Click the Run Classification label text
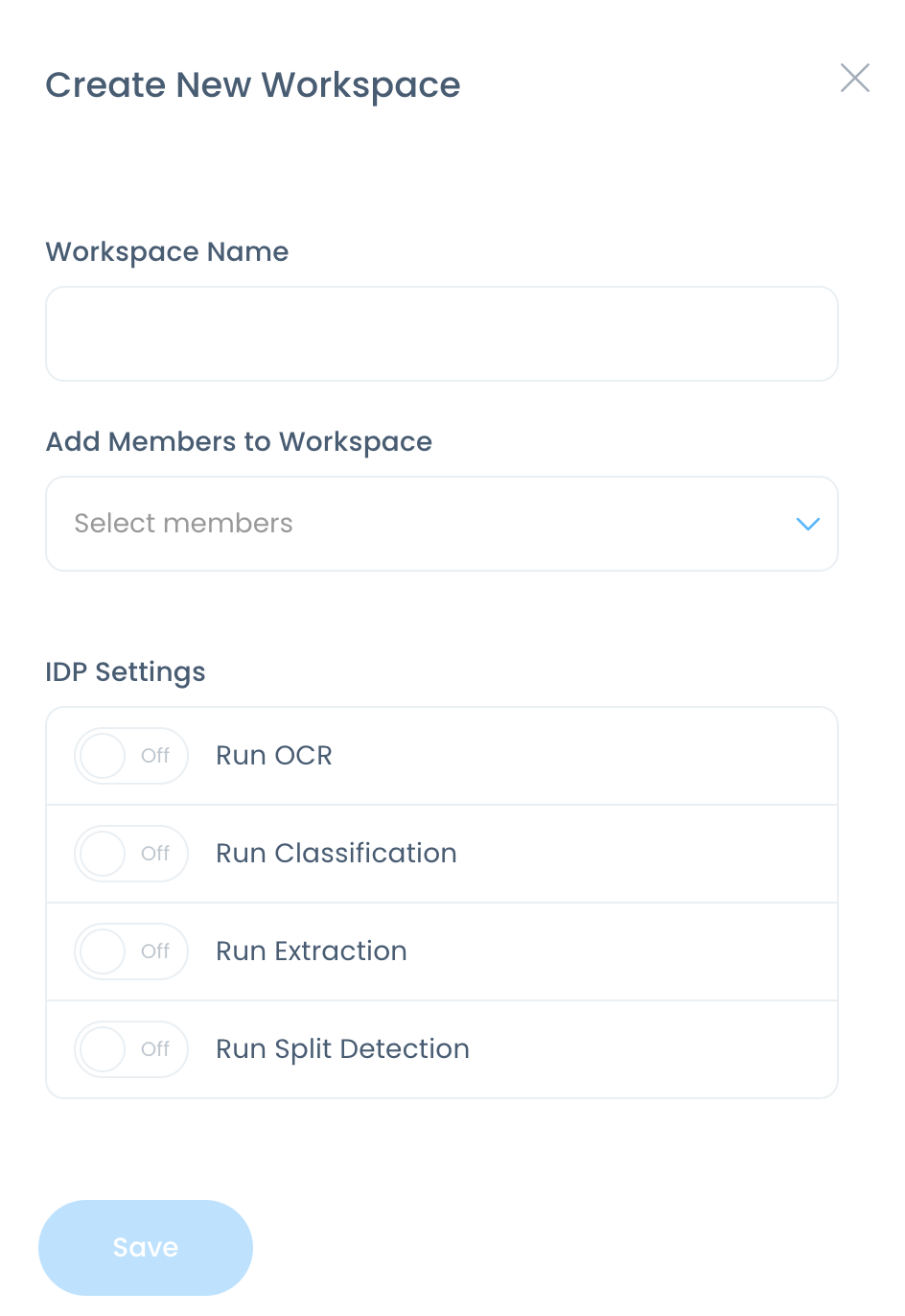Viewport: 905px width, 1316px height. (x=336, y=854)
